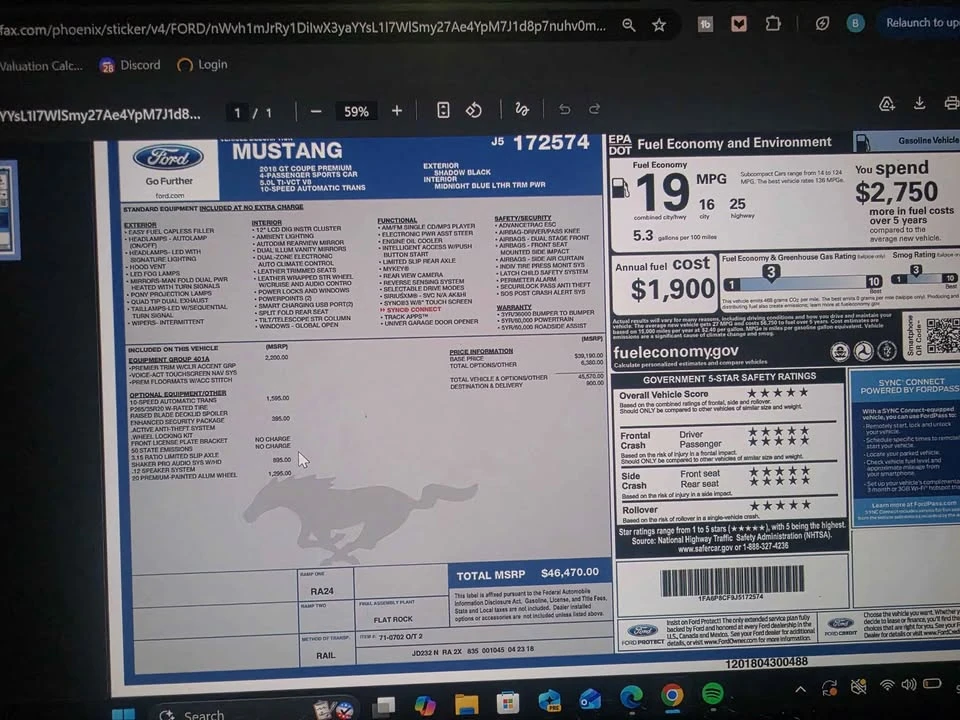Download the PDF file

pos(919,103)
